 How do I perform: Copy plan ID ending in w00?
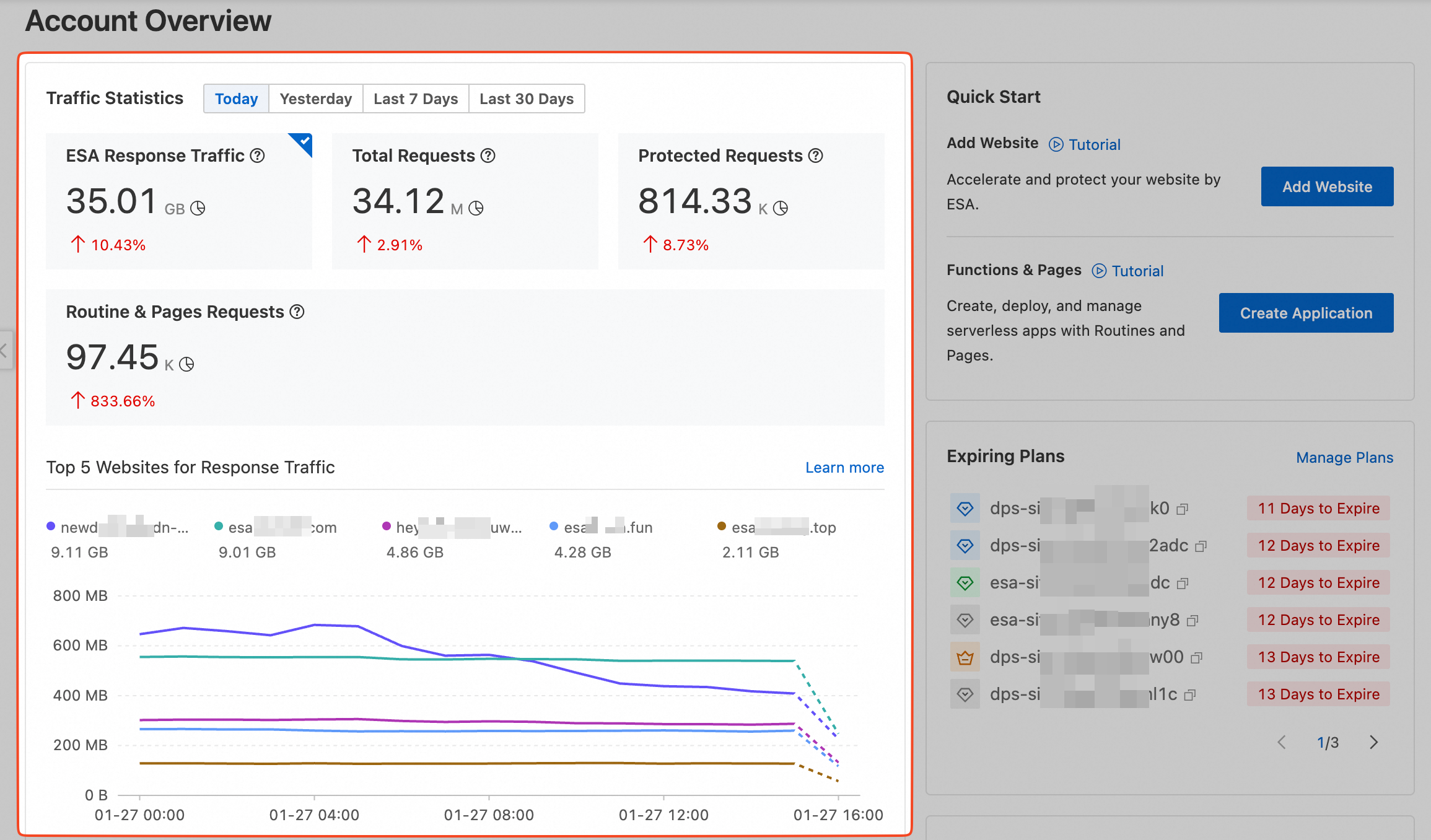(1196, 658)
